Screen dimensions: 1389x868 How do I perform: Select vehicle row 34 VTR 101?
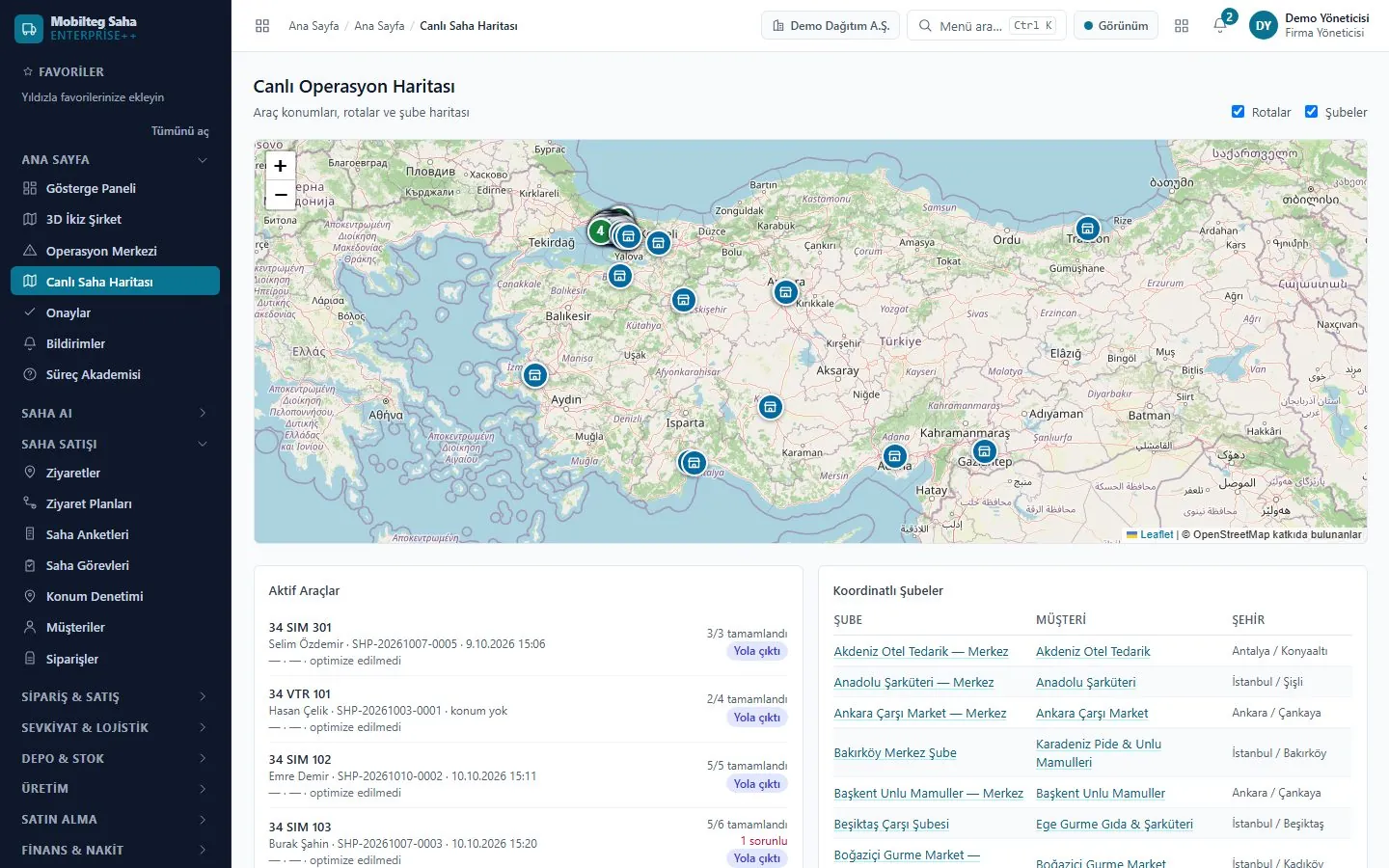pyautogui.click(x=528, y=710)
